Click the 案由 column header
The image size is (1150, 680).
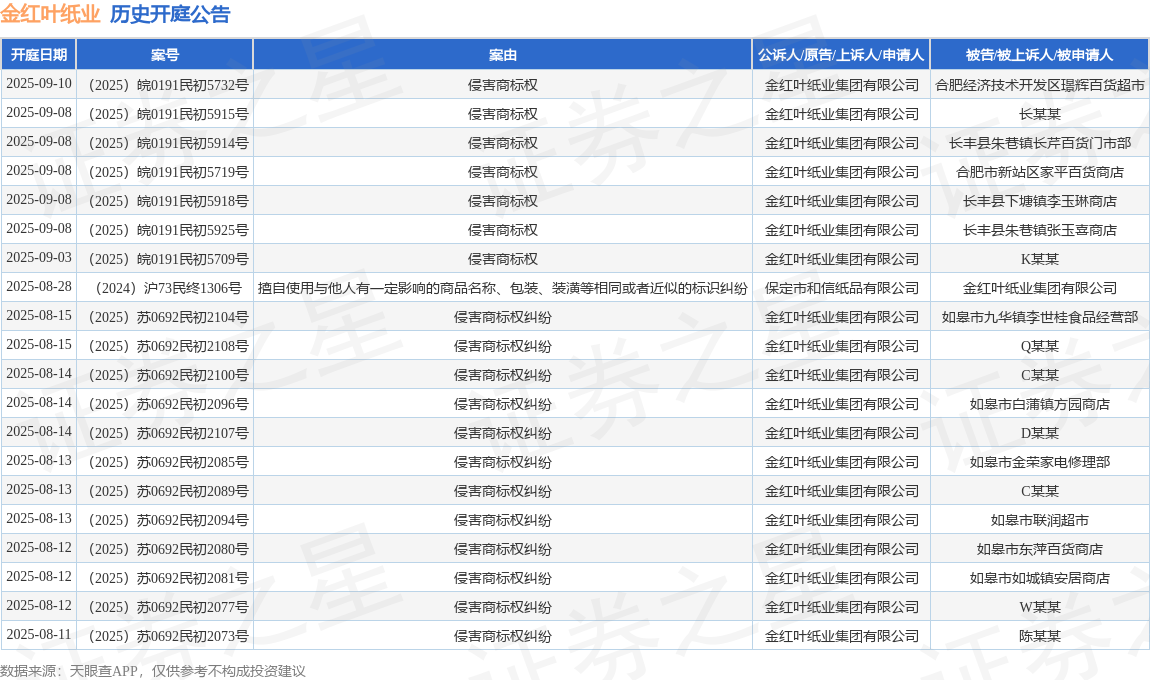502,55
